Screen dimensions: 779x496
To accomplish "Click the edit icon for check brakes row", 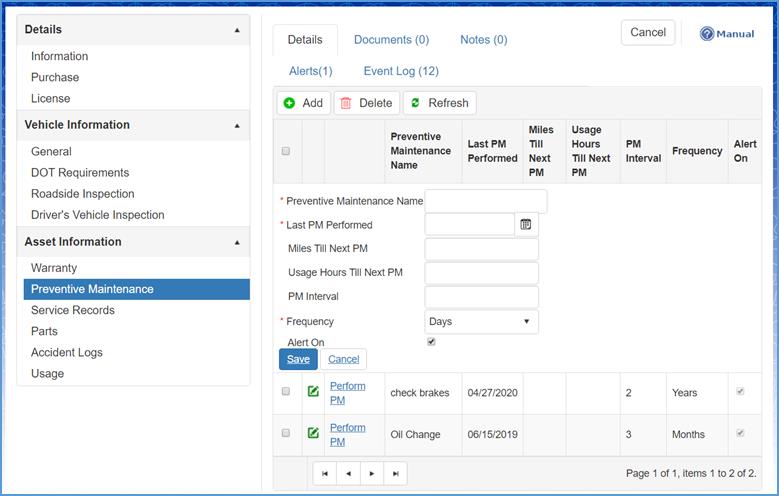I will (x=313, y=391).
